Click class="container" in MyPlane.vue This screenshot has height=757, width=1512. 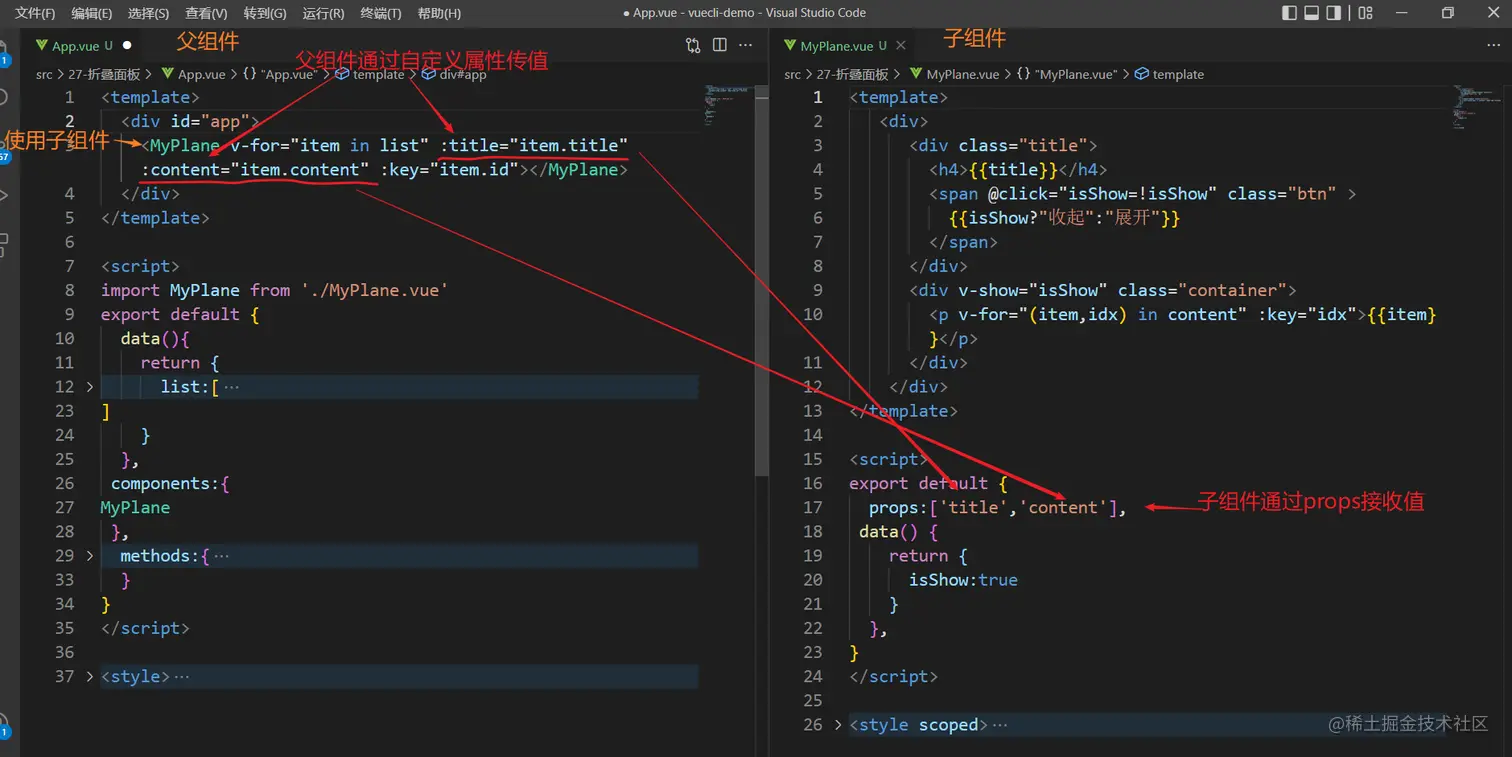coord(1202,290)
